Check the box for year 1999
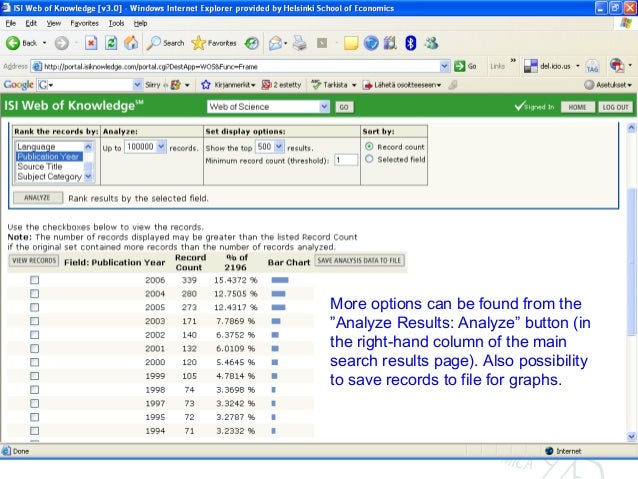 click(x=35, y=376)
